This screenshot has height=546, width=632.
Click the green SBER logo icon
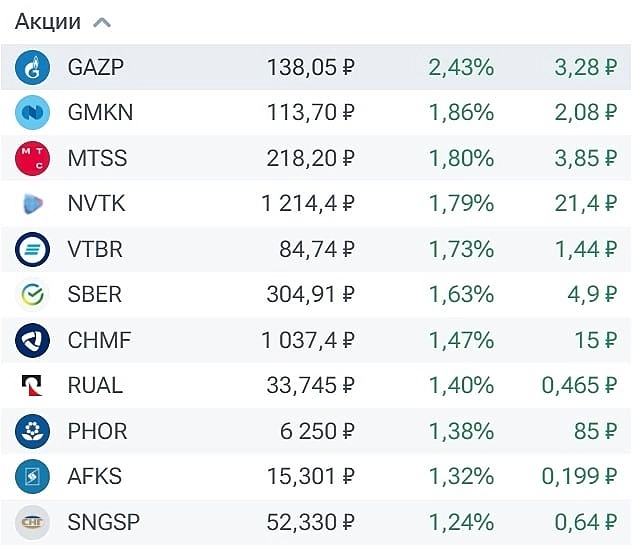click(x=33, y=295)
